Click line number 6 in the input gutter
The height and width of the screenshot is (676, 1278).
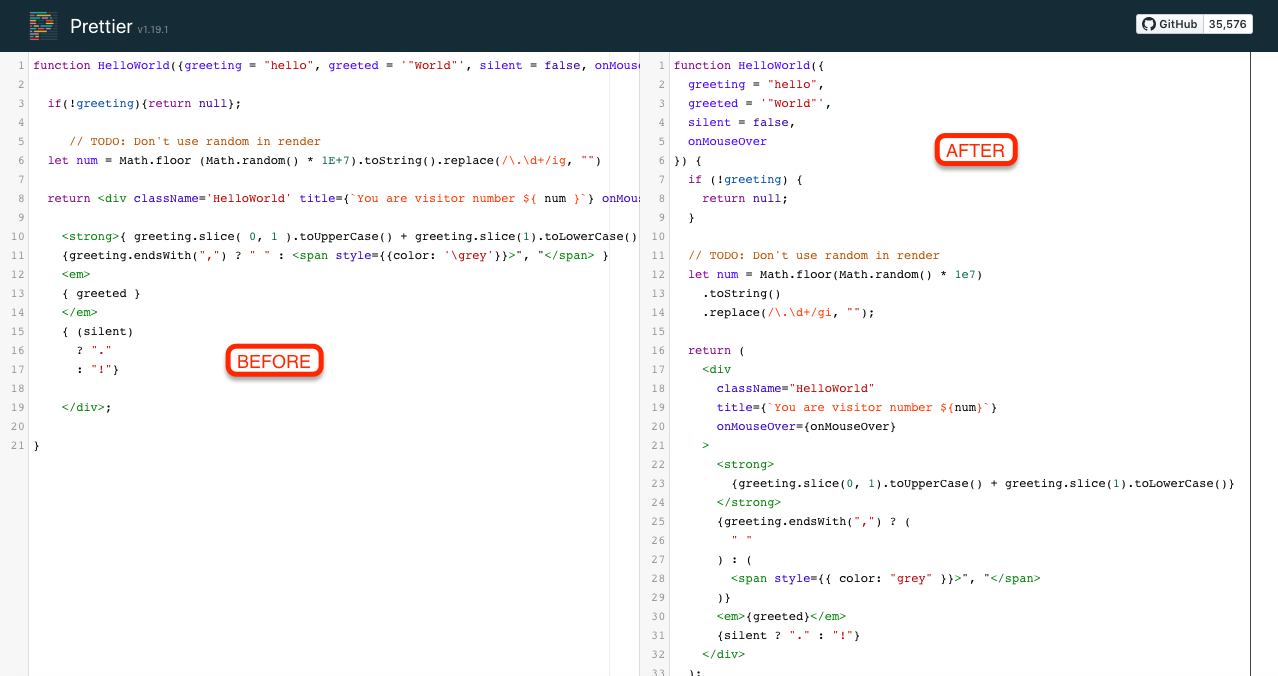pyautogui.click(x=20, y=160)
